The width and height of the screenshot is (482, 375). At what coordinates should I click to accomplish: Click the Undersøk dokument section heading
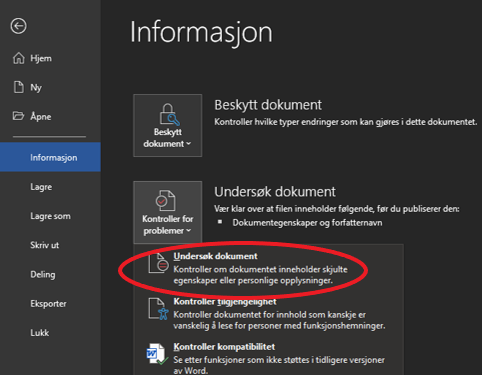click(x=275, y=192)
